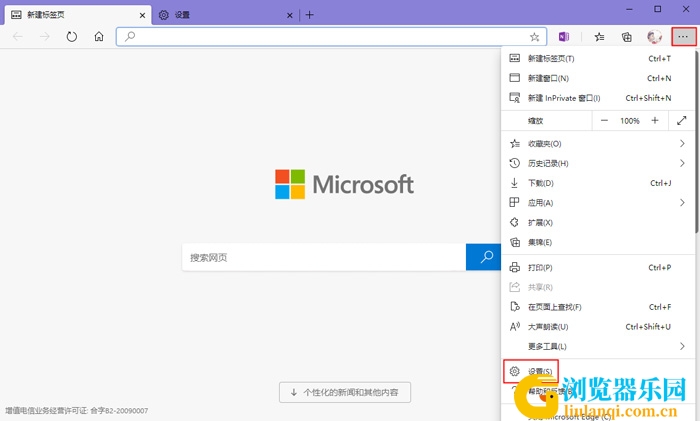The height and width of the screenshot is (421, 700).
Task: Open the Favorites list toolbar icon
Action: click(599, 37)
